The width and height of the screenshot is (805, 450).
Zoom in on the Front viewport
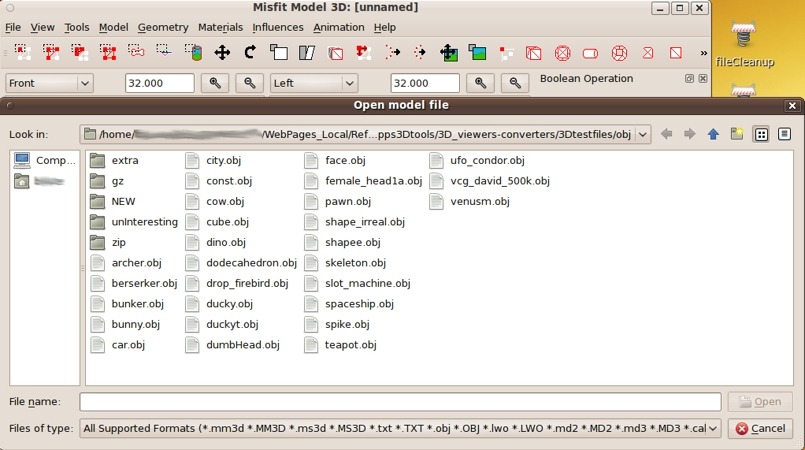[215, 83]
